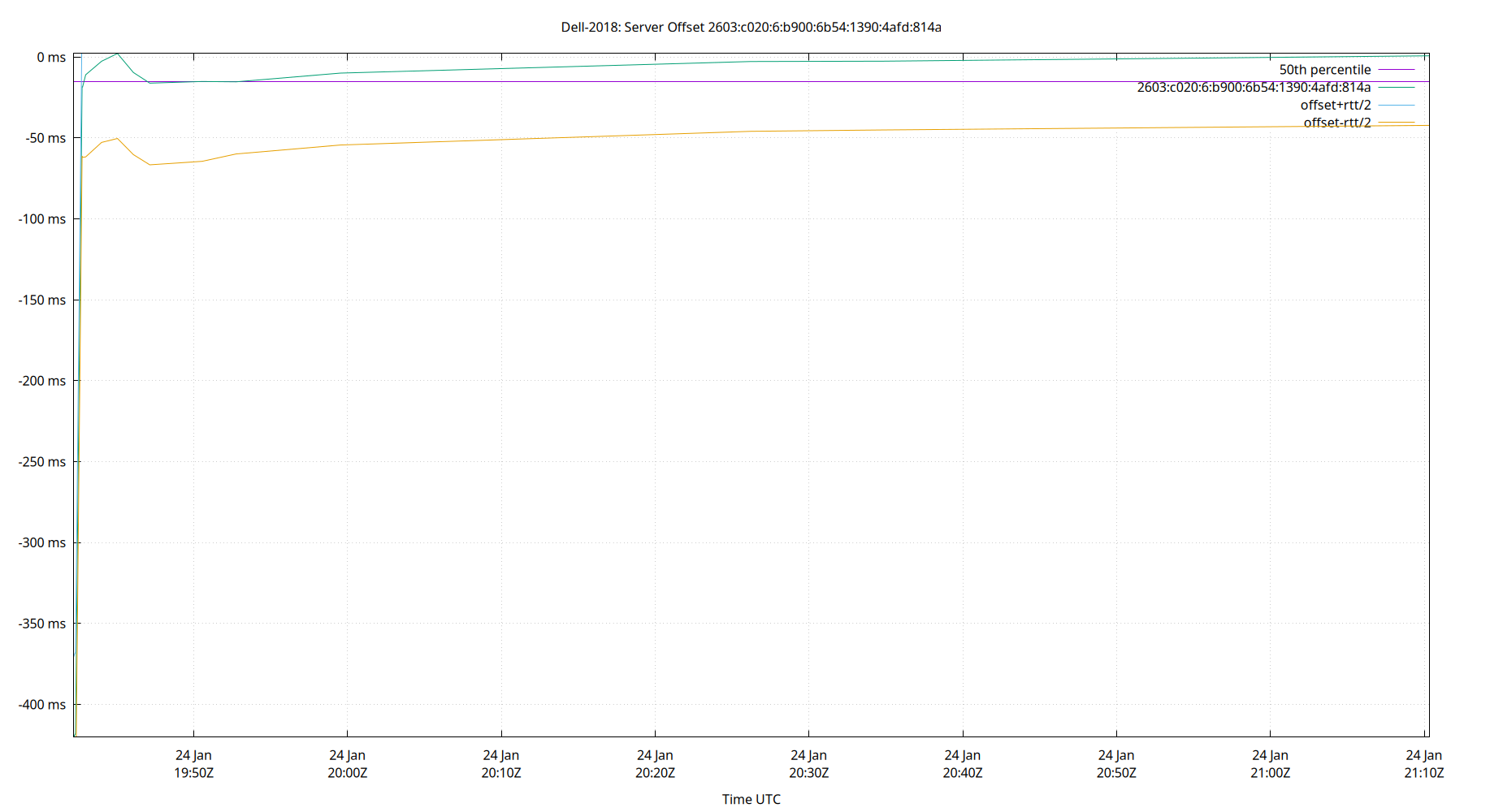Click the vertical blue spike at the chart start
Screen dimensions: 1503x812
point(79,325)
